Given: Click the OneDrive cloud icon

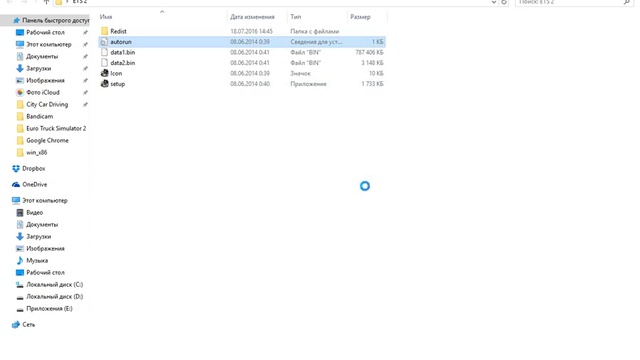Looking at the screenshot, I should click(16, 184).
